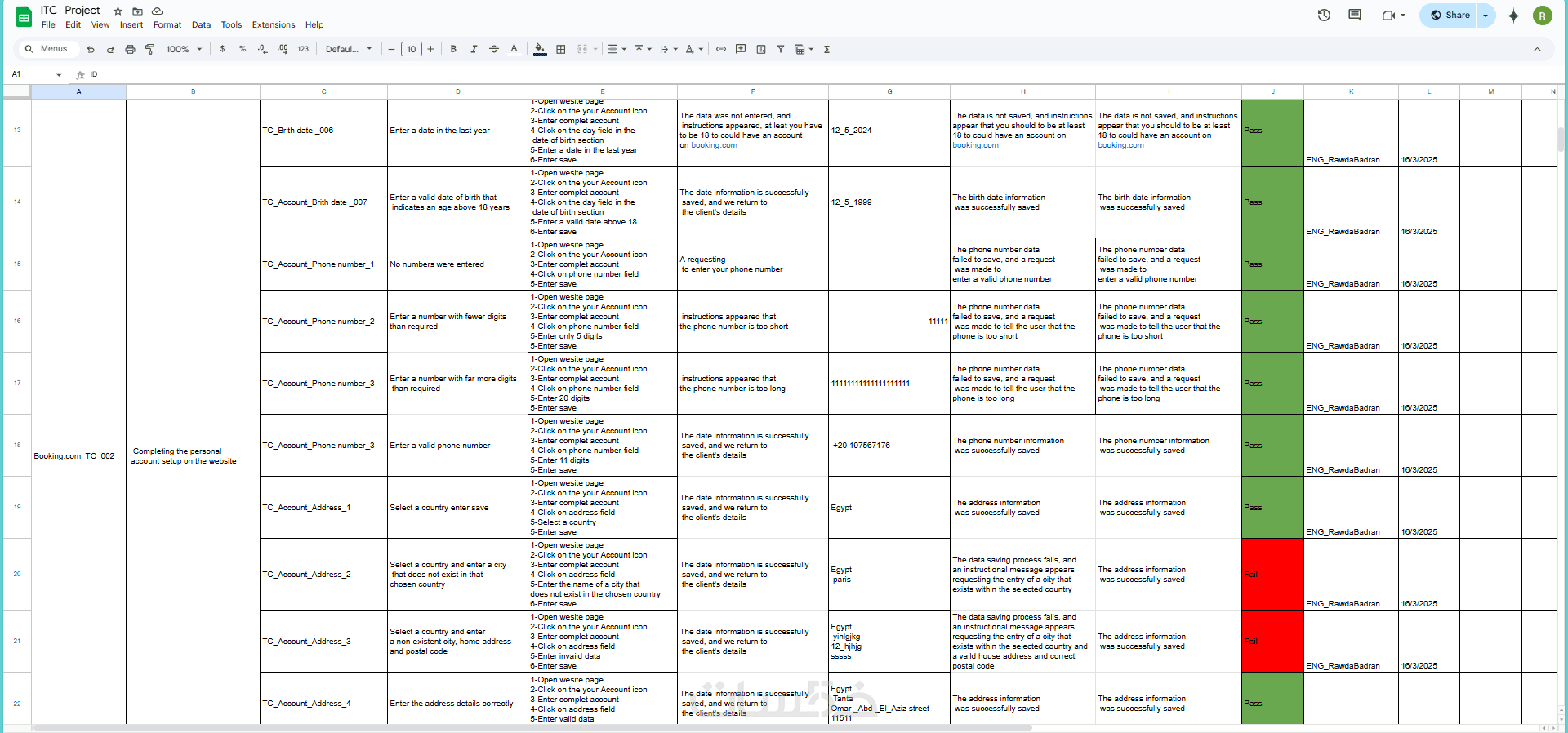Open the fill color picker
This screenshot has height=733, width=1568.
[x=540, y=50]
